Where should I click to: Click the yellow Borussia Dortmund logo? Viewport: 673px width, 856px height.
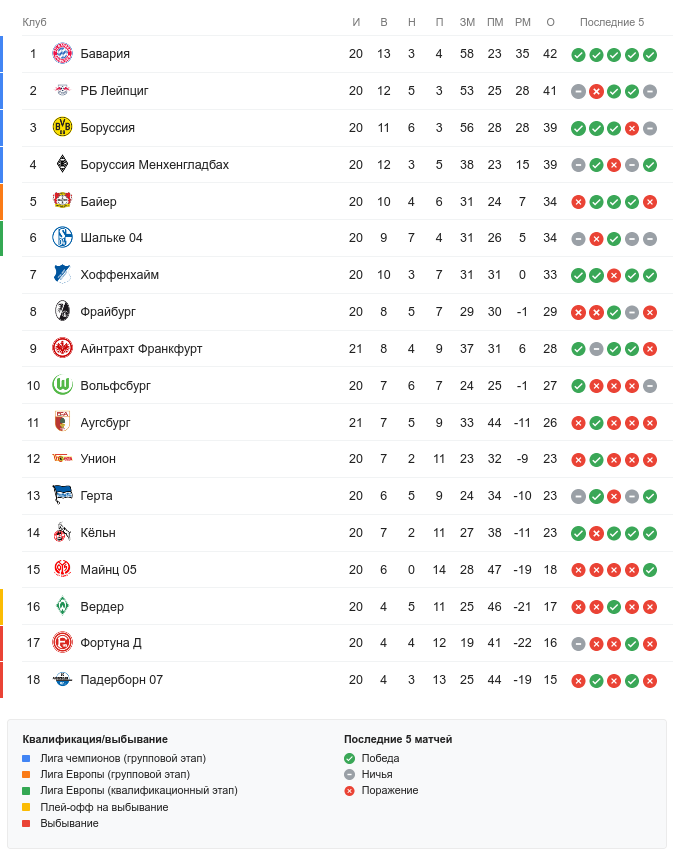pyautogui.click(x=63, y=128)
